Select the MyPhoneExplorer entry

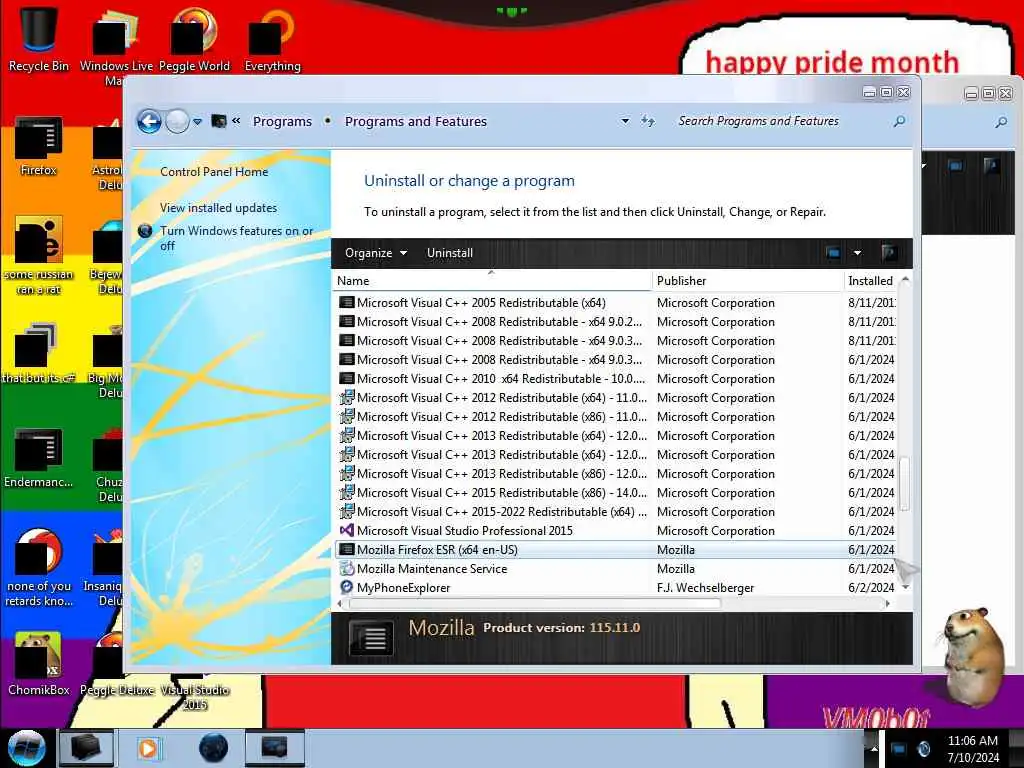[x=615, y=588]
